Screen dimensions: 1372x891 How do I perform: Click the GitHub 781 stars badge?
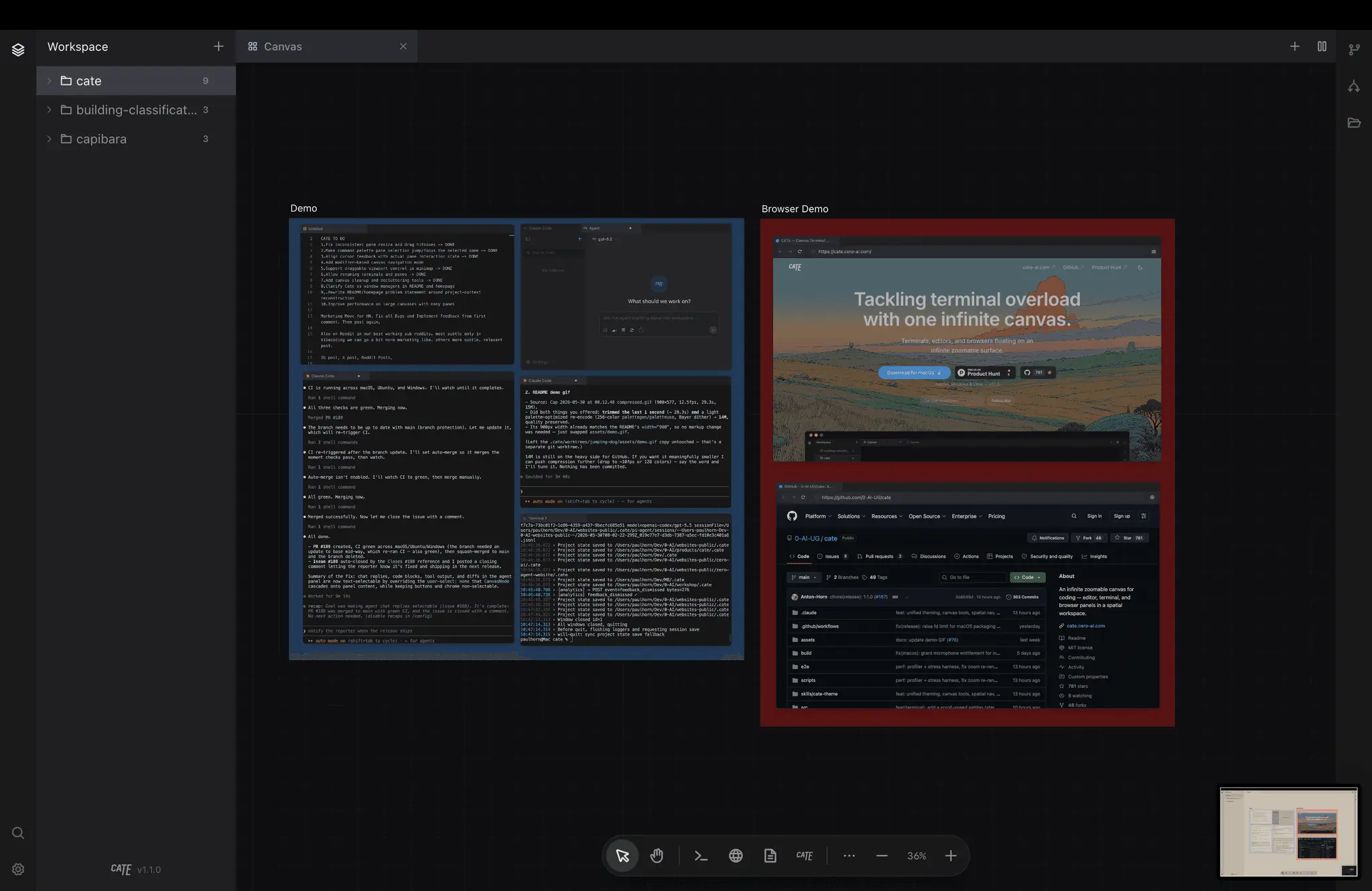pyautogui.click(x=1038, y=372)
